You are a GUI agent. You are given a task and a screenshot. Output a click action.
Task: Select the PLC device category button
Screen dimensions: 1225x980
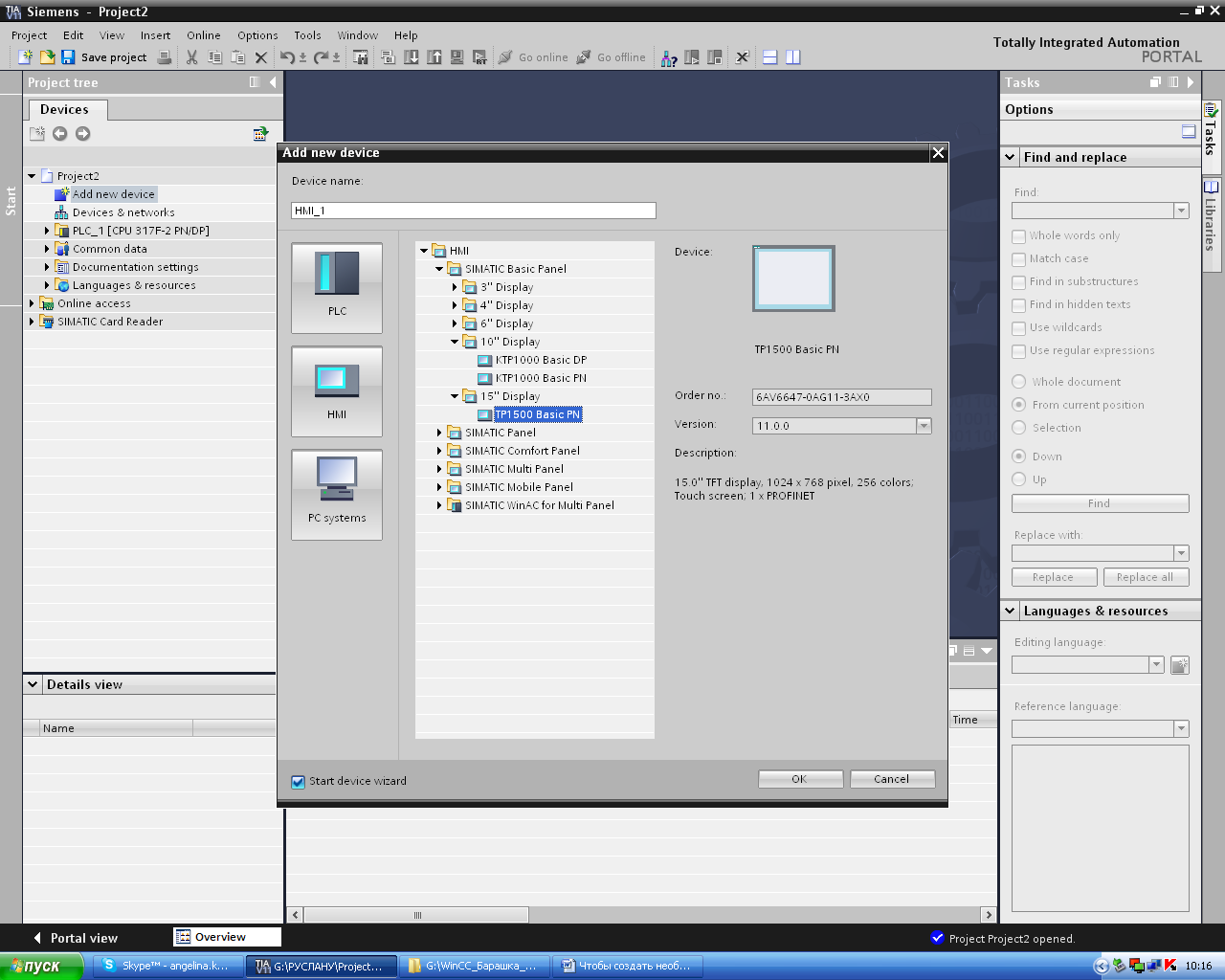pos(337,288)
